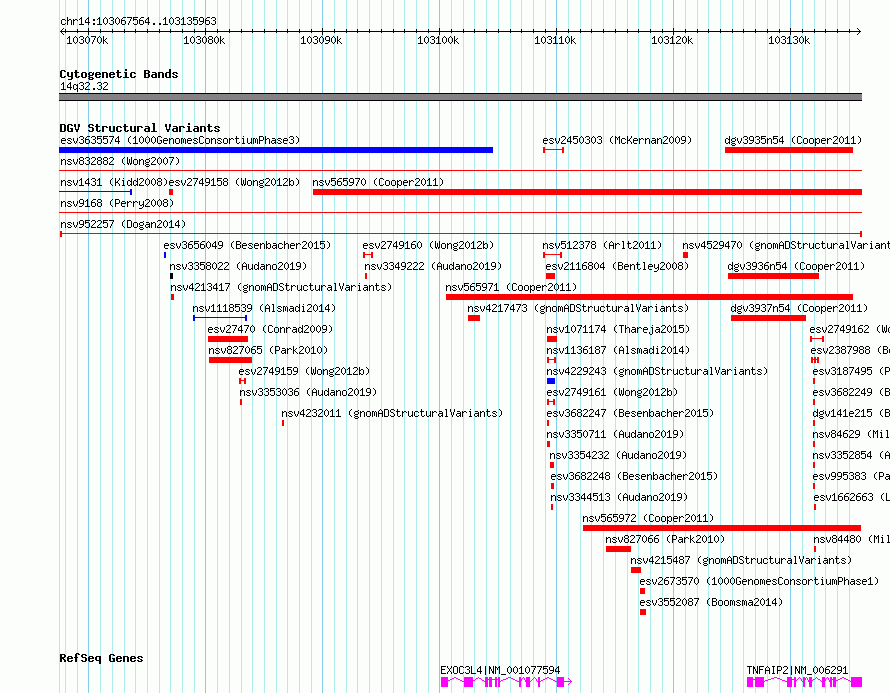Open the esv3187495 variant label

coord(851,371)
